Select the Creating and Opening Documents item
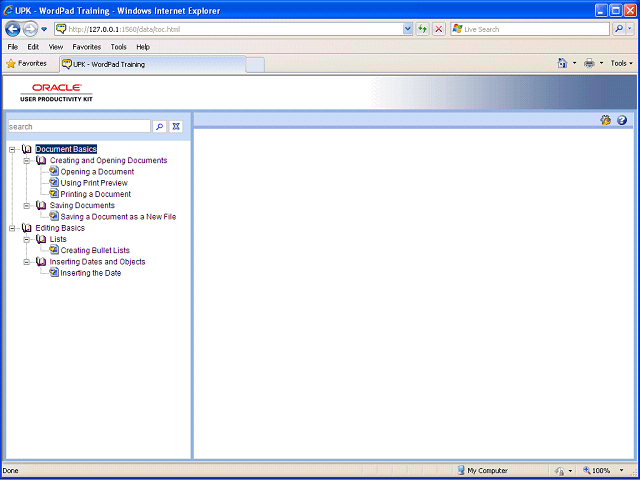Screen dimensions: 640x480 pyautogui.click(x=109, y=160)
